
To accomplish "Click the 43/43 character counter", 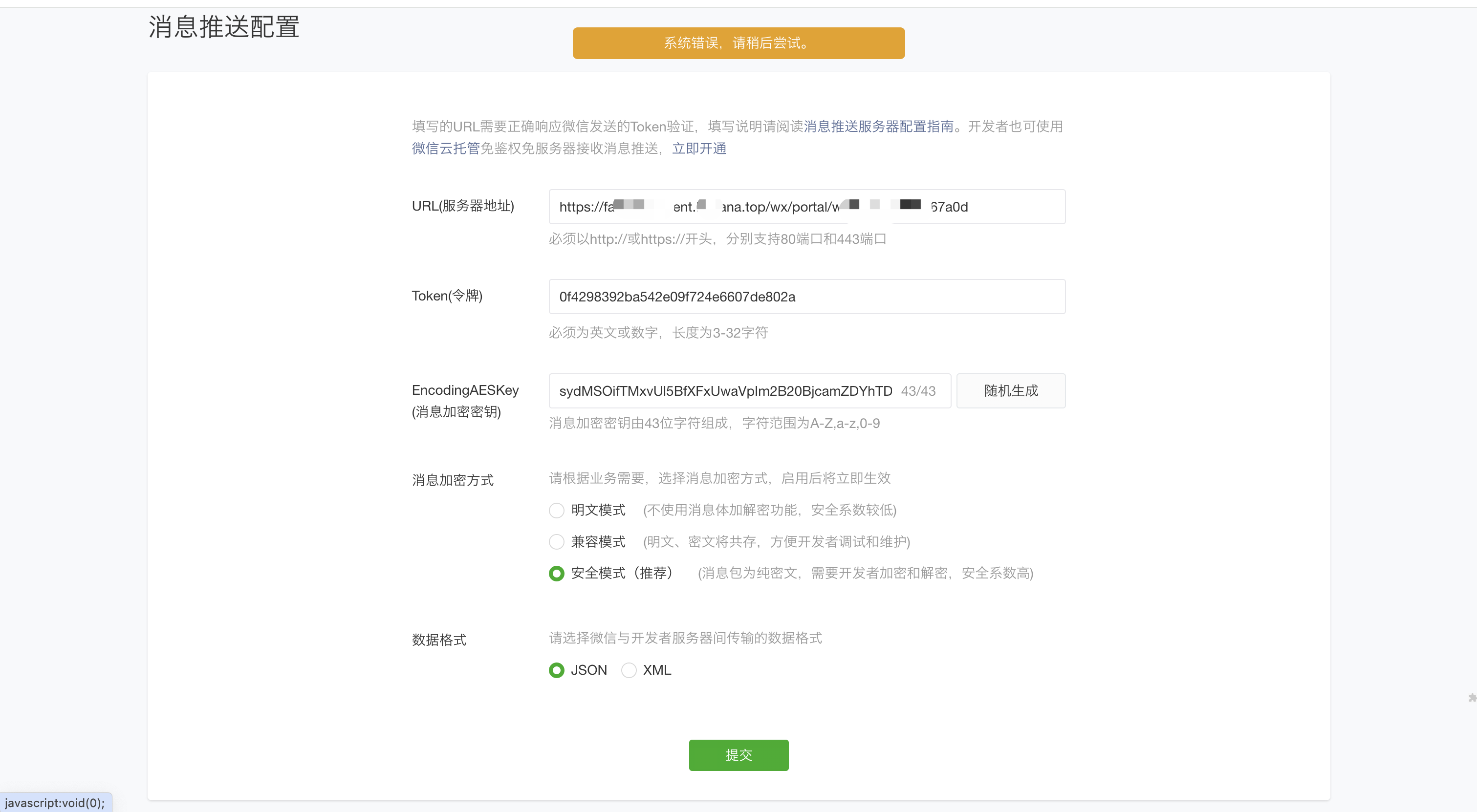I will click(918, 391).
